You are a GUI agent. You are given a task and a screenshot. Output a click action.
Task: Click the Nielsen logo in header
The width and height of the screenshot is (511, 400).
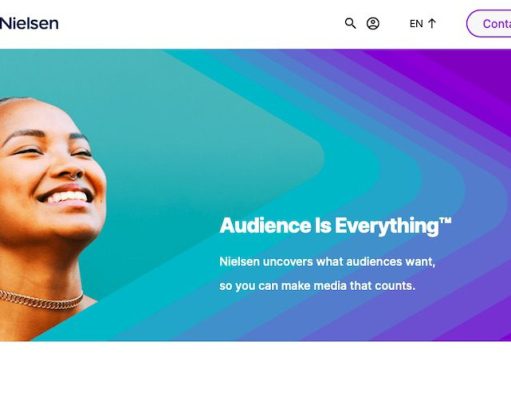pos(29,23)
